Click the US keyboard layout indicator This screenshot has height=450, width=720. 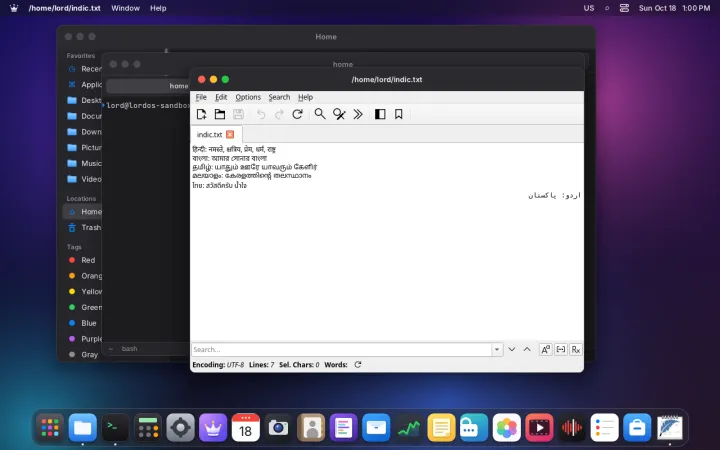tap(589, 8)
